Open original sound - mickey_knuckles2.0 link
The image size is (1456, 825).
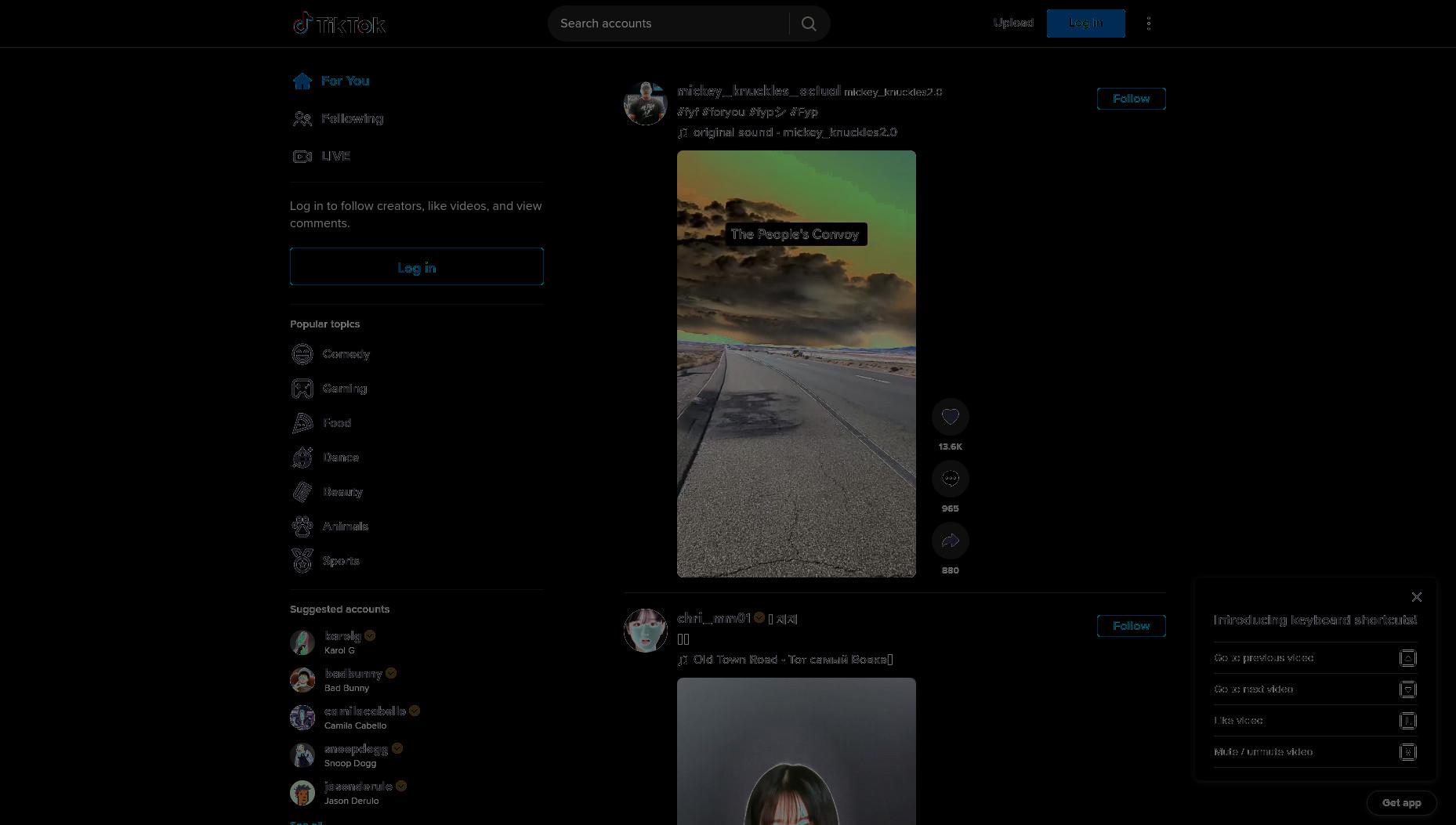[x=788, y=132]
